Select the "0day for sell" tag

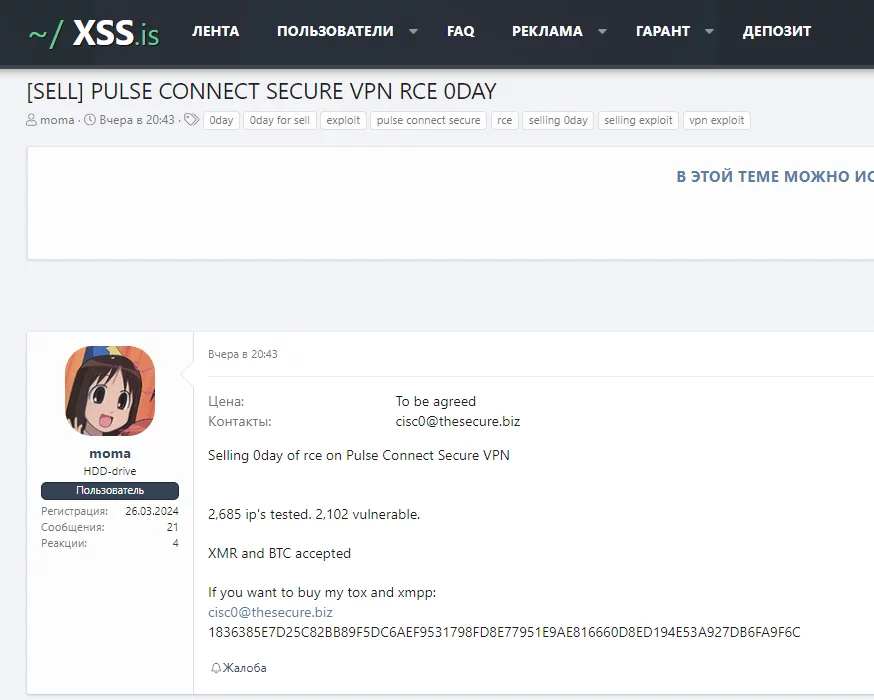point(279,120)
